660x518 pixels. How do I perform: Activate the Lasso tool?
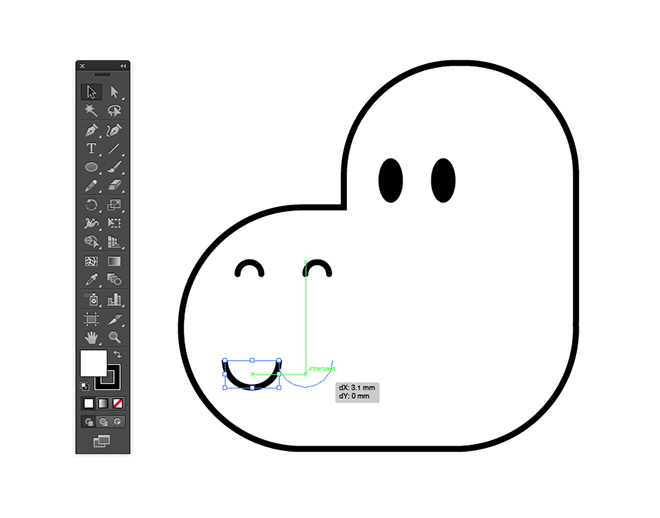114,111
